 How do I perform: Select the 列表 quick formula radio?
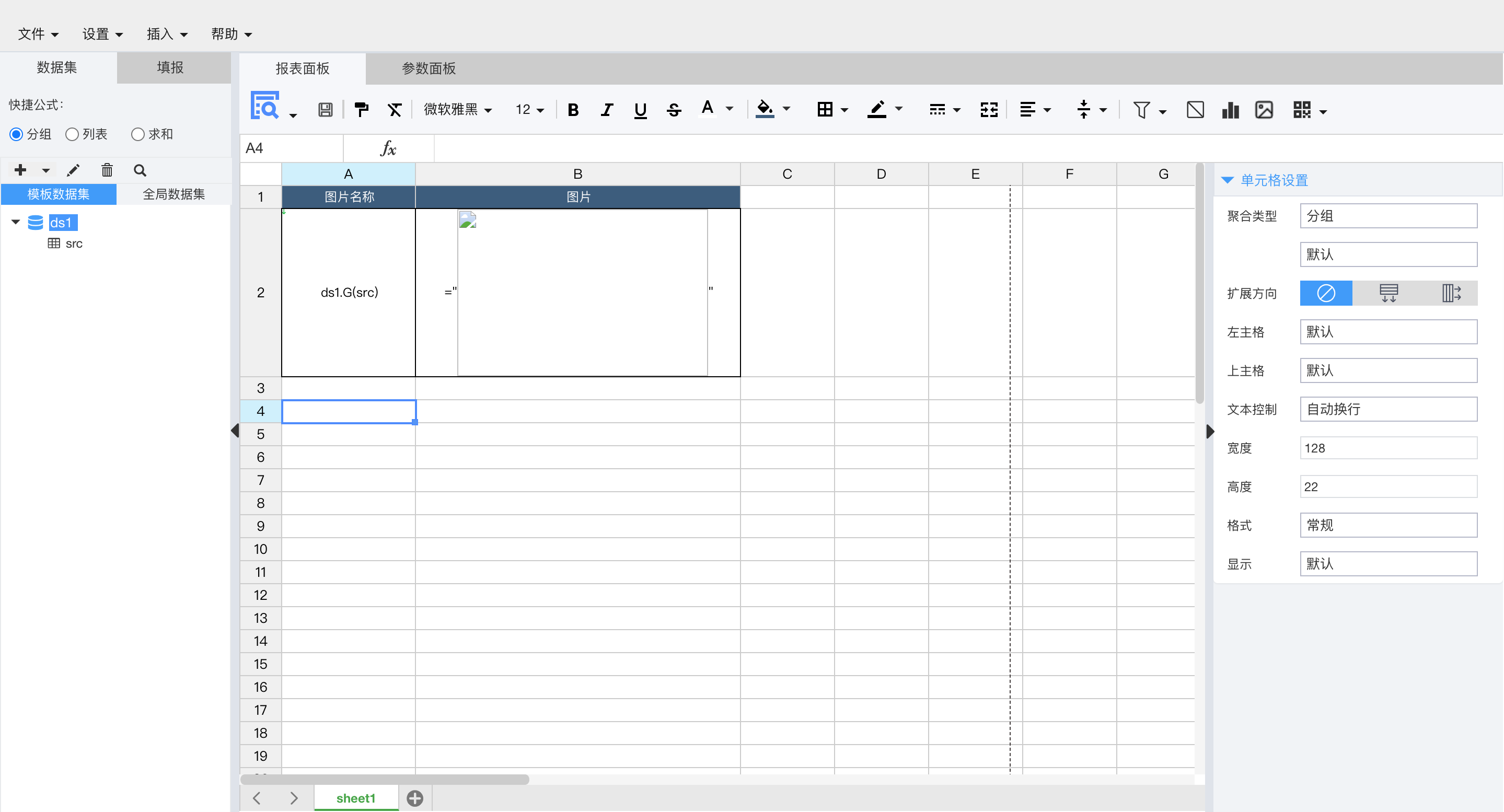pyautogui.click(x=73, y=134)
